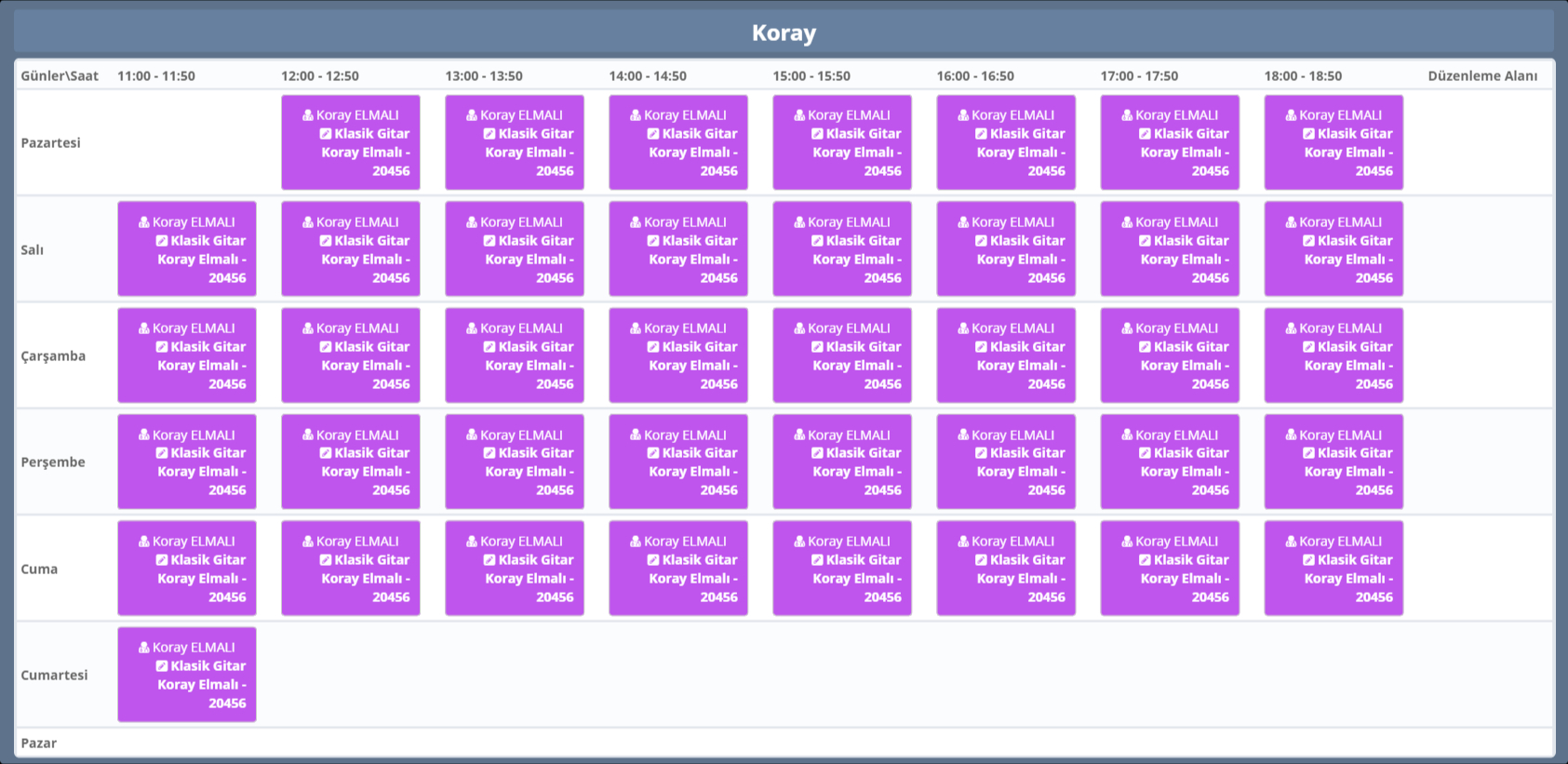Click the Koray title header

(x=784, y=33)
